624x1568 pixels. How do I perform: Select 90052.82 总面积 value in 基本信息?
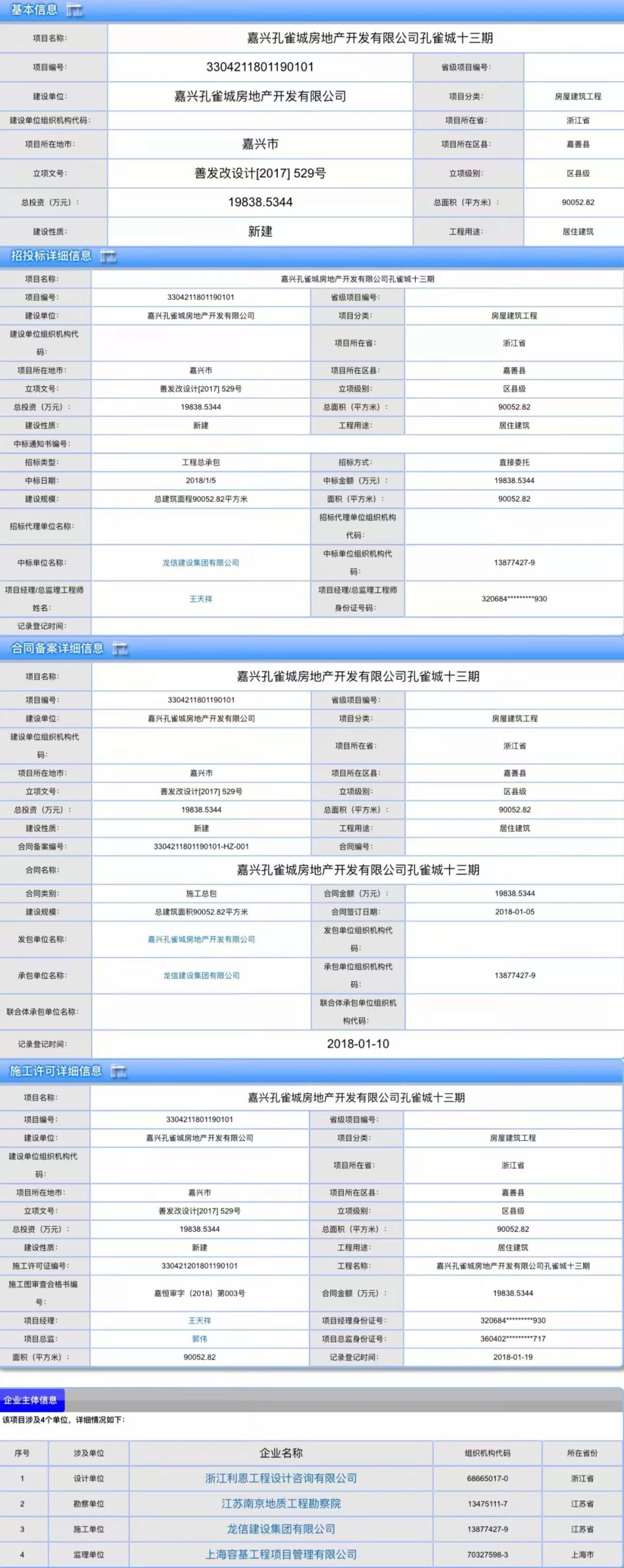578,202
